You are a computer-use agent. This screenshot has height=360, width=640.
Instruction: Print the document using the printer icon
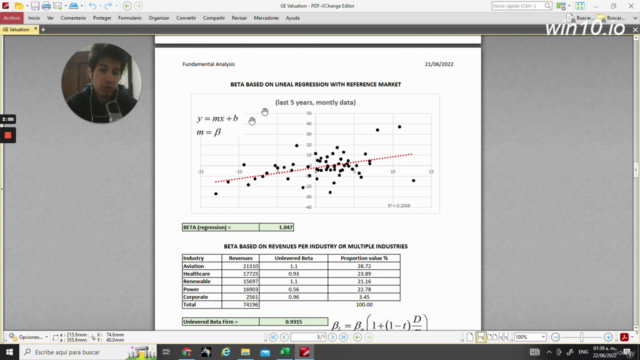46,6
